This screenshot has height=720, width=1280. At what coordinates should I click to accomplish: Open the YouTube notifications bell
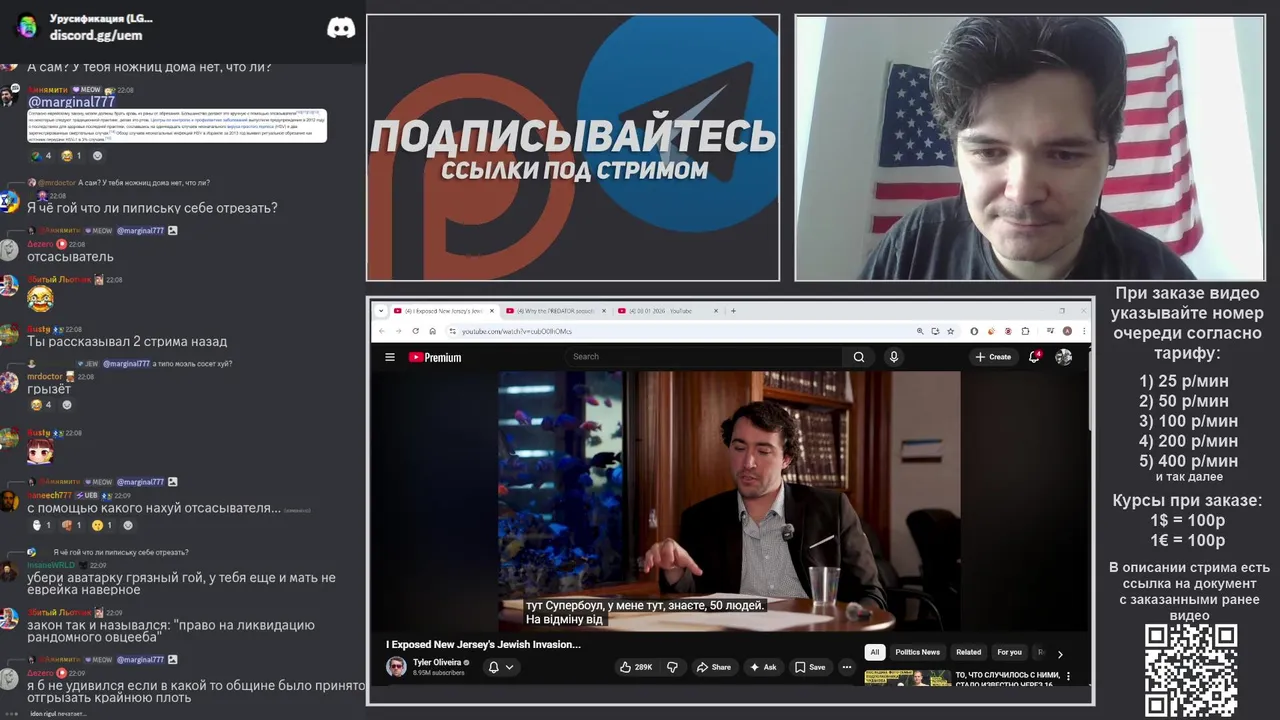(x=1035, y=357)
